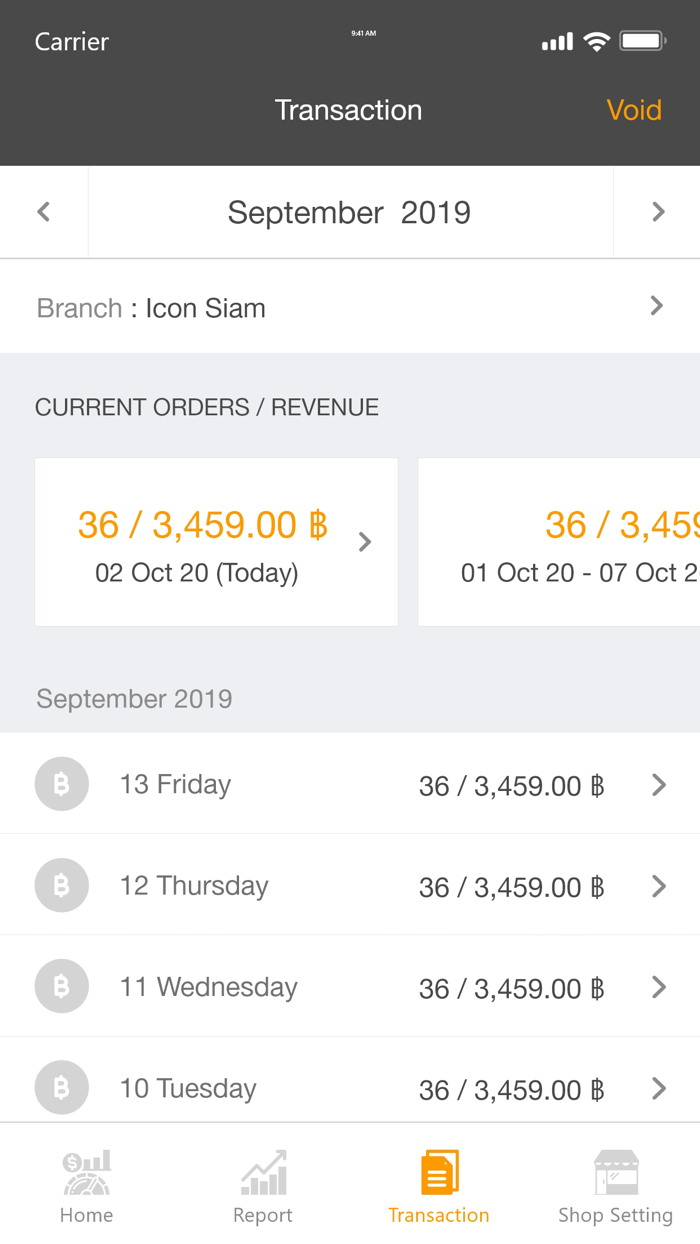The width and height of the screenshot is (700, 1244).
Task: Advance to next month with right arrow
Action: tap(657, 211)
